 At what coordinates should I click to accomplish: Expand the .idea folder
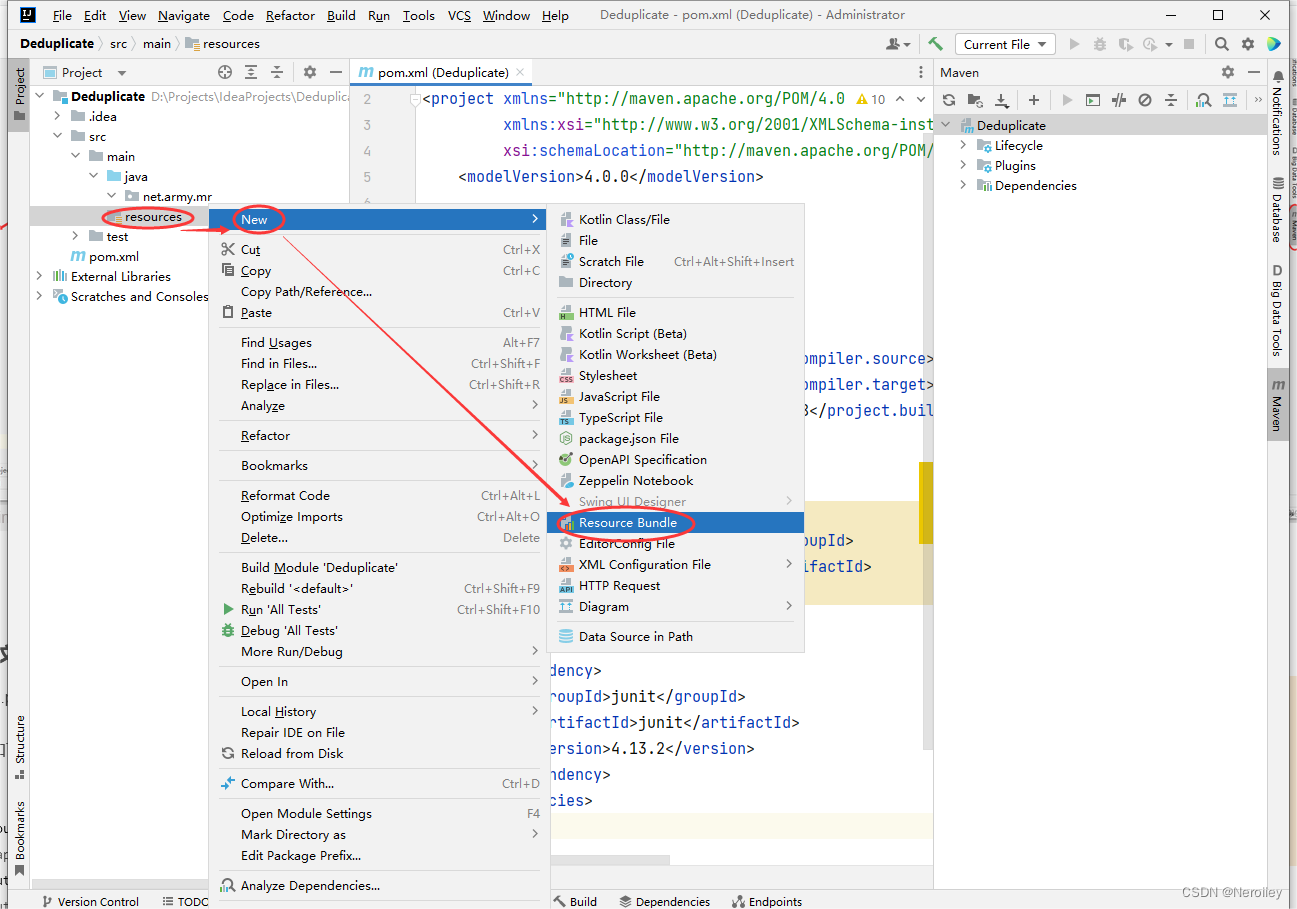(59, 116)
